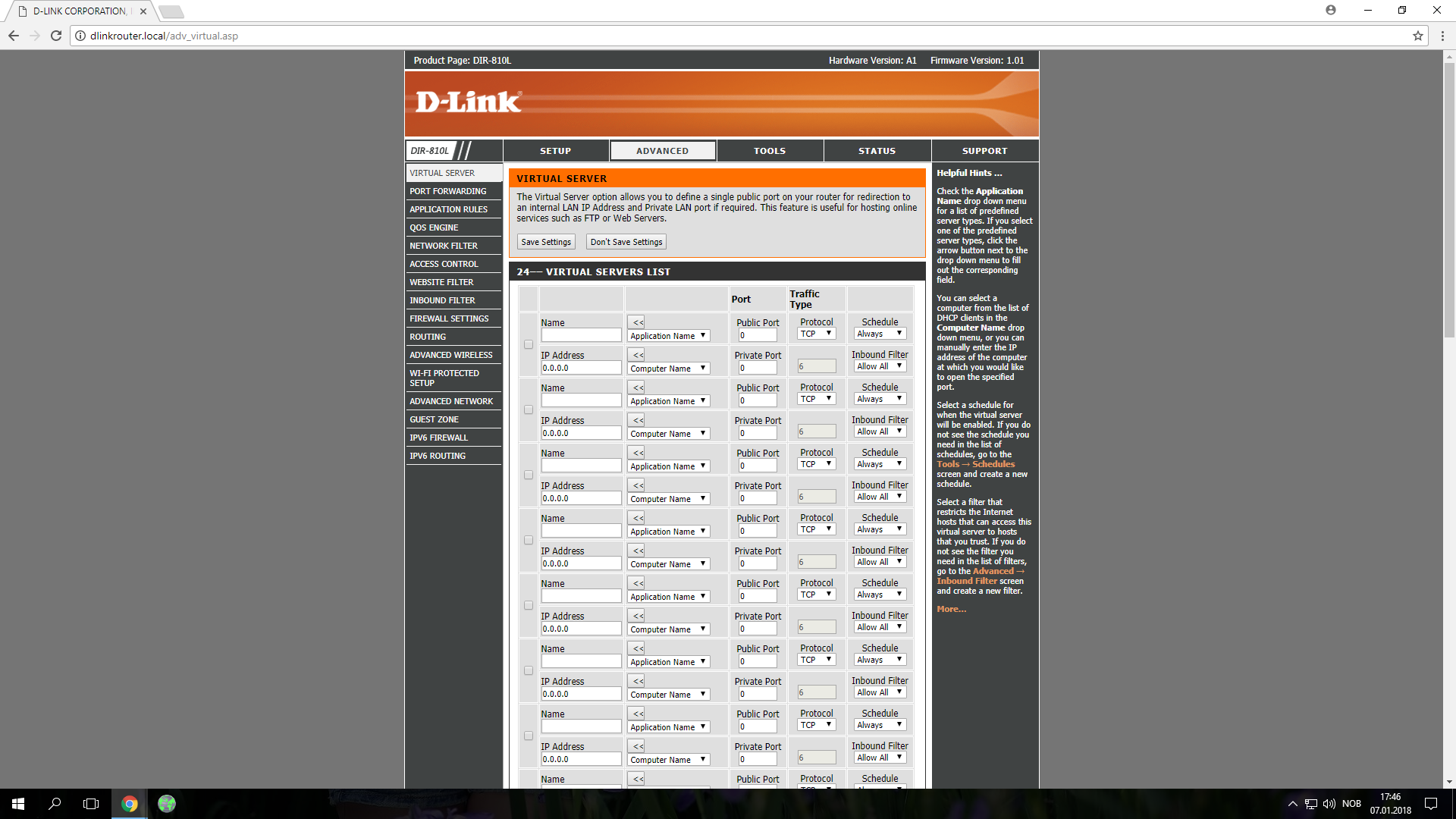
Task: Follow the Advanced → Inbound Filter hint link
Action: 980,576
